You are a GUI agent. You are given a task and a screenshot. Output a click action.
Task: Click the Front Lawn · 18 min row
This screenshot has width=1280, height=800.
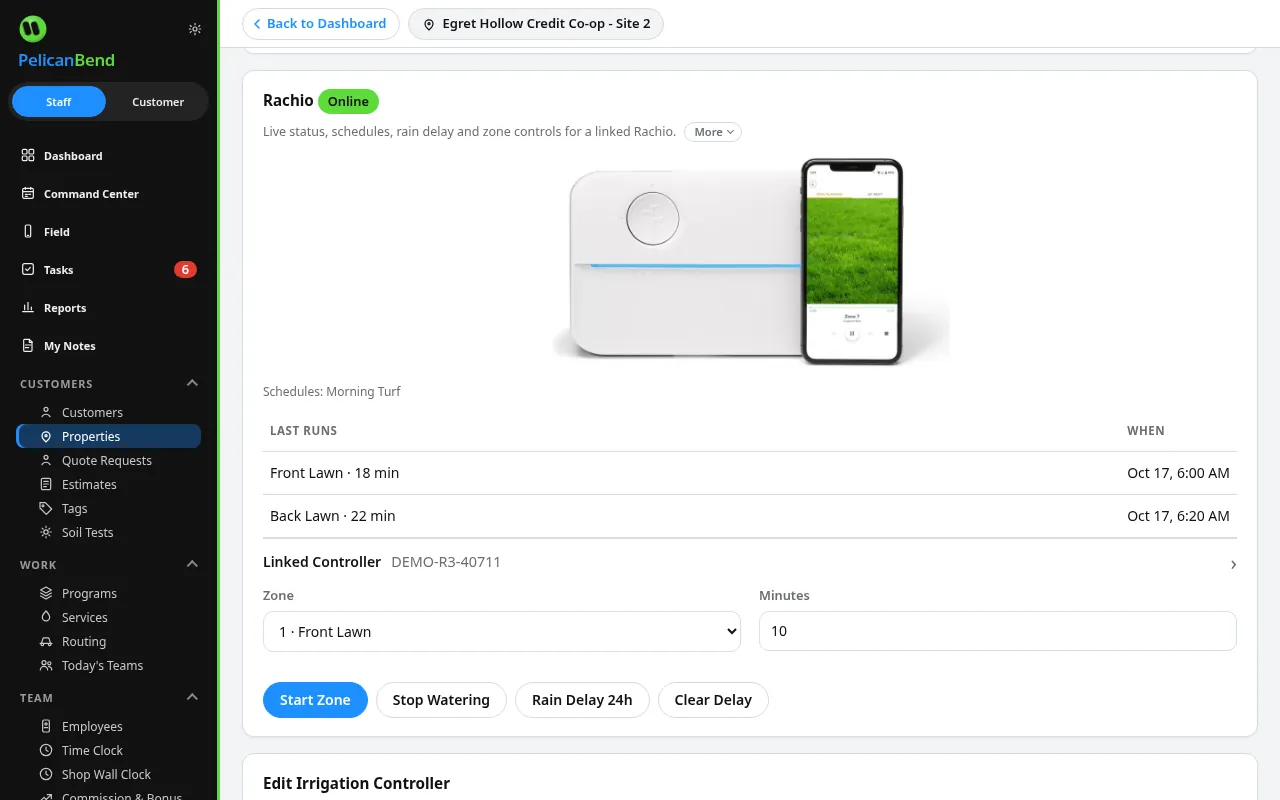point(750,473)
